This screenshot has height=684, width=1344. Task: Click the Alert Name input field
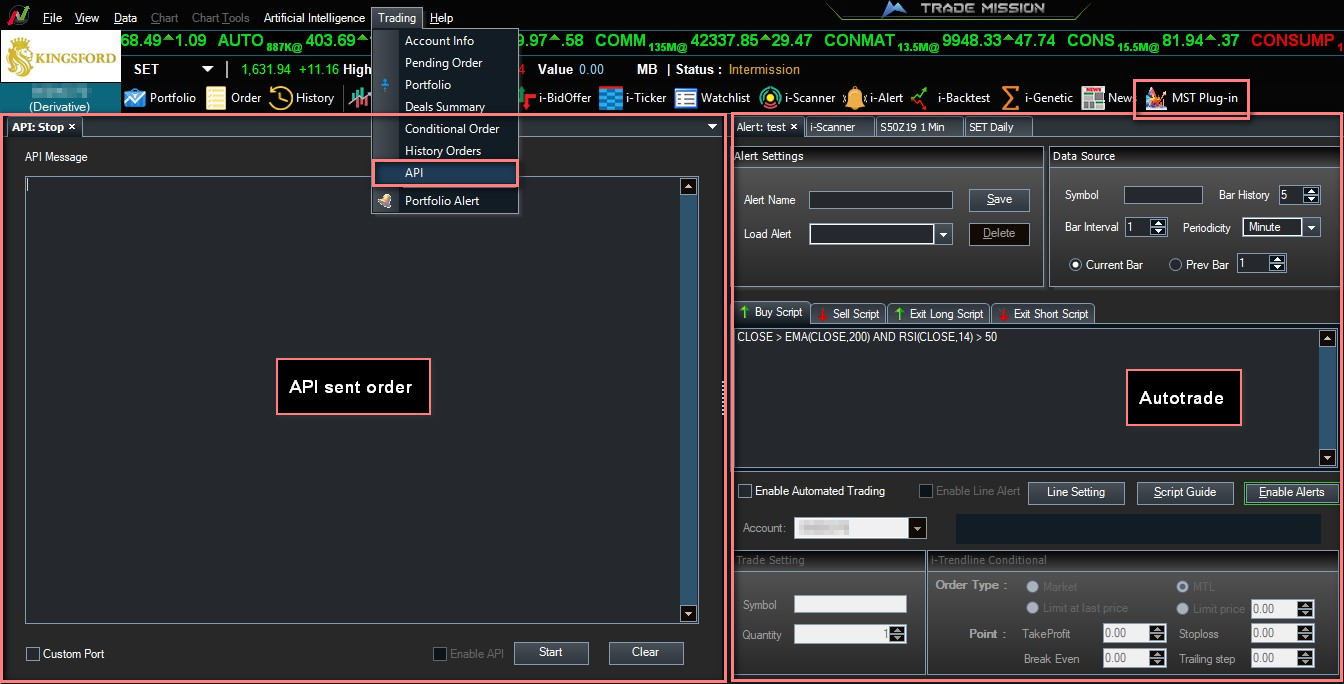[x=881, y=200]
